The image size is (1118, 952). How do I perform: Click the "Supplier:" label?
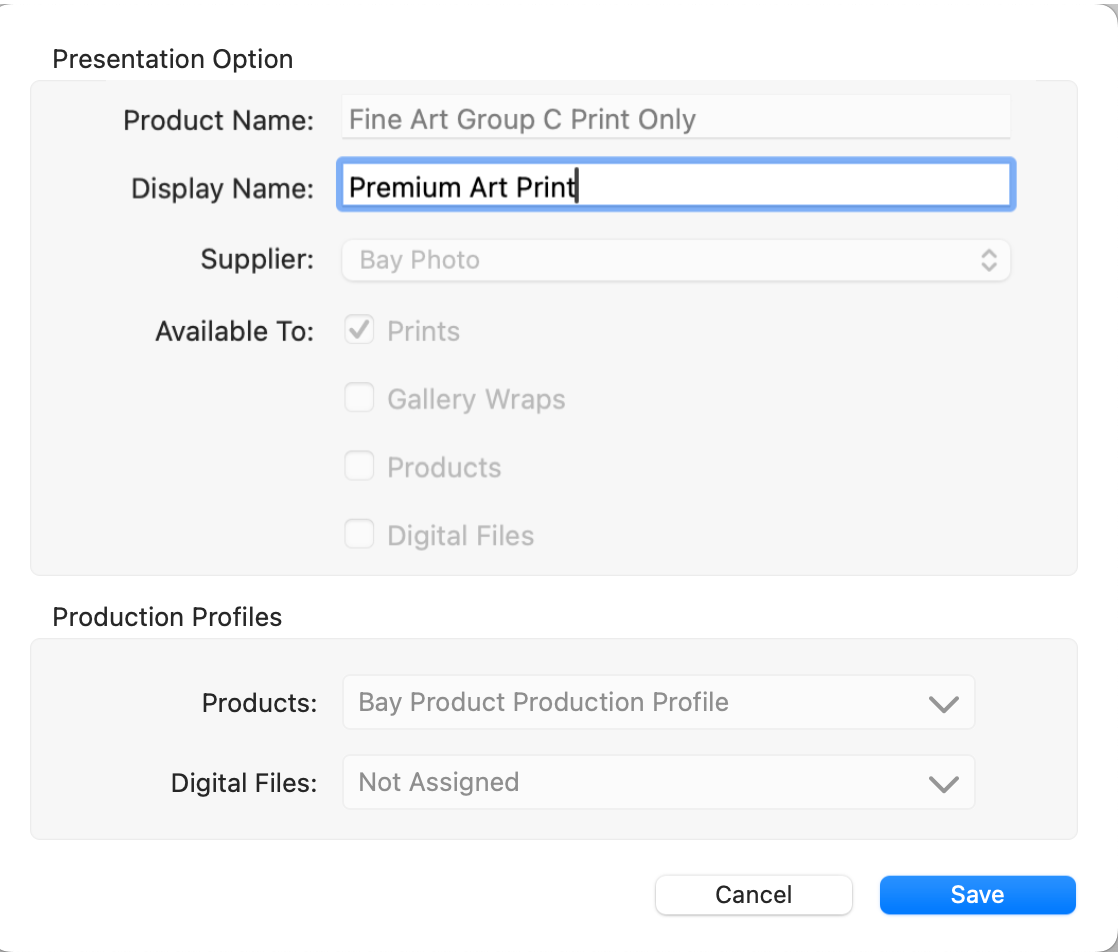click(x=257, y=260)
